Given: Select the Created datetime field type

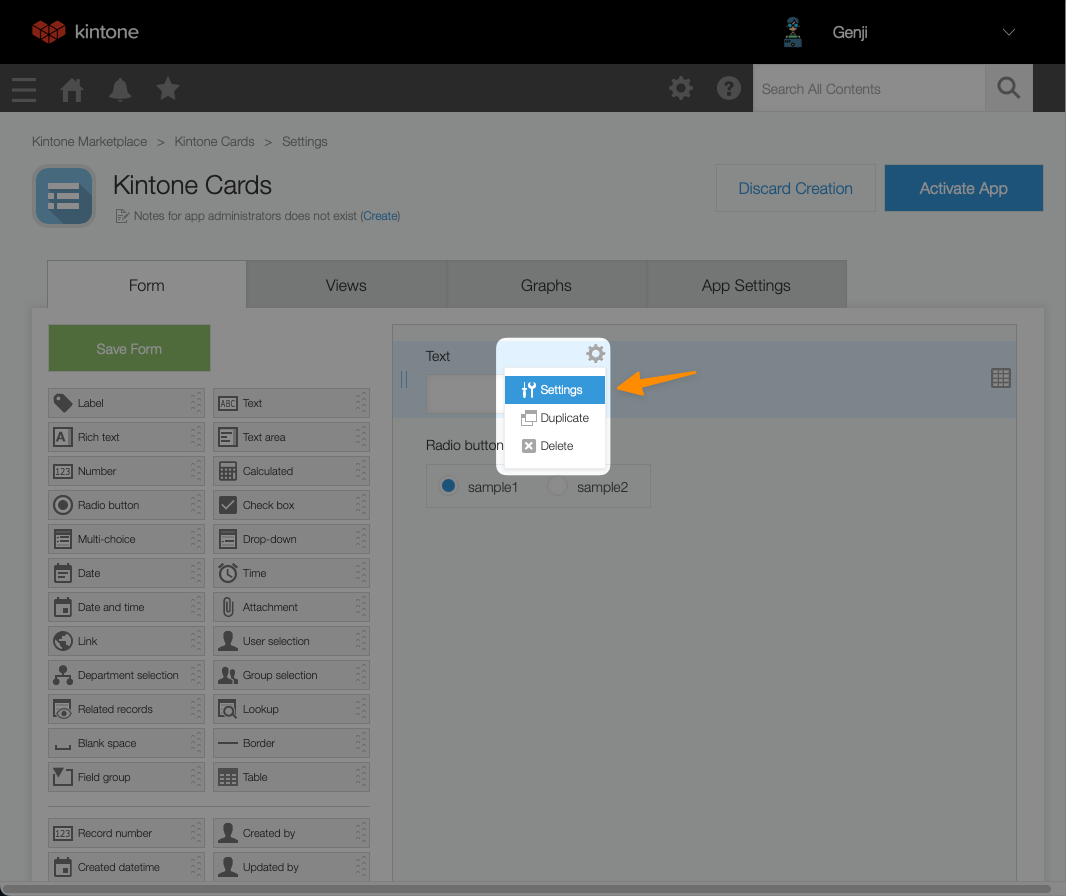Looking at the screenshot, I should pos(126,867).
